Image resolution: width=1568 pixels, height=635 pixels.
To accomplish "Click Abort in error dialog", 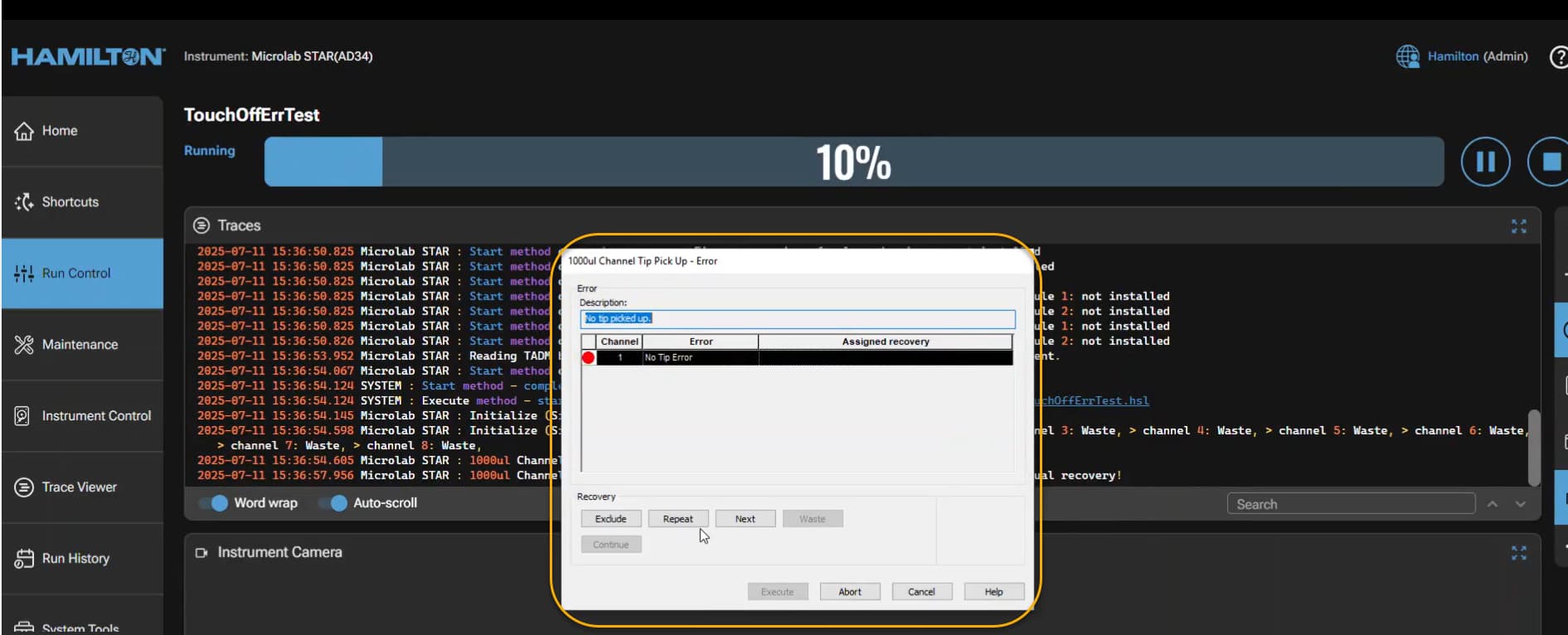I will pyautogui.click(x=850, y=592).
